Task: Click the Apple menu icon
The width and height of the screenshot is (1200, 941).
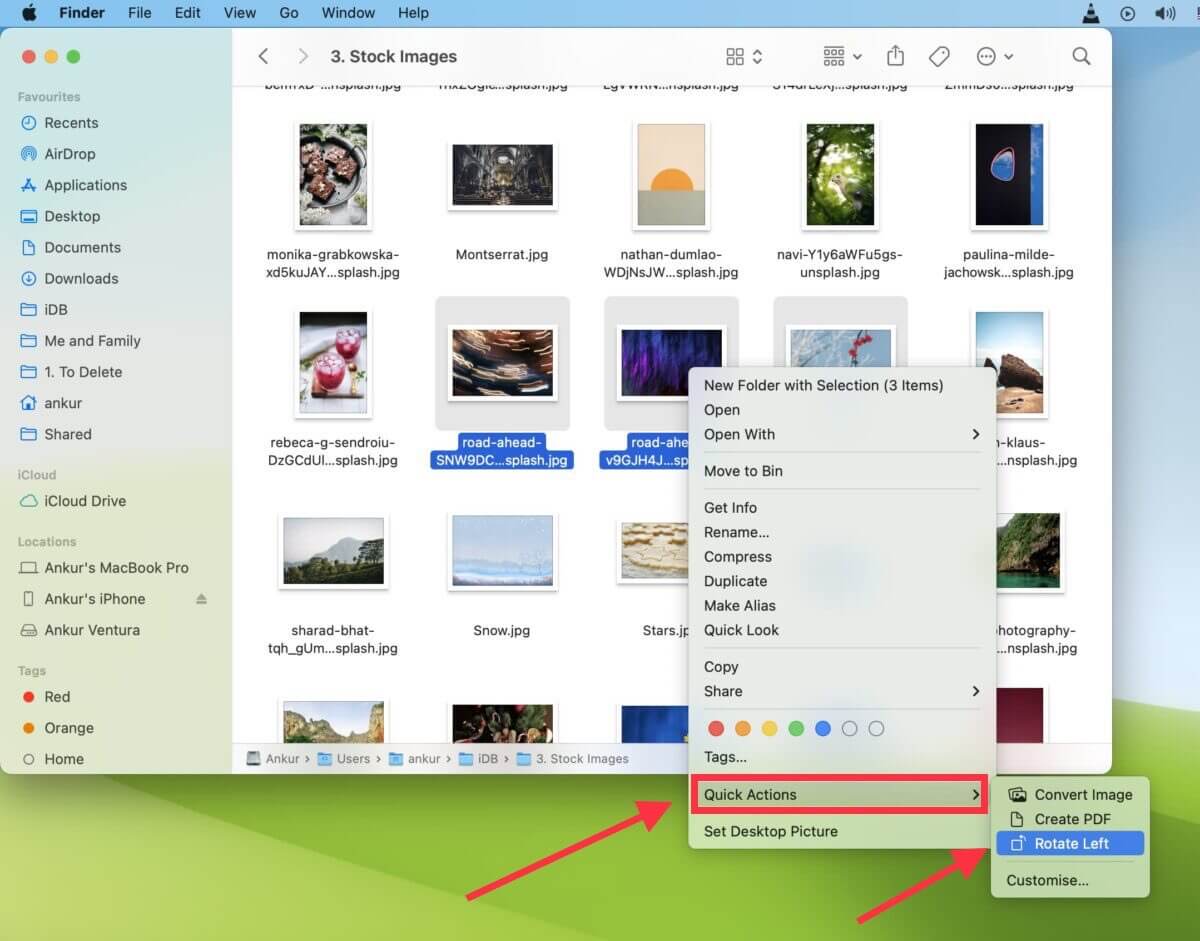Action: [27, 12]
